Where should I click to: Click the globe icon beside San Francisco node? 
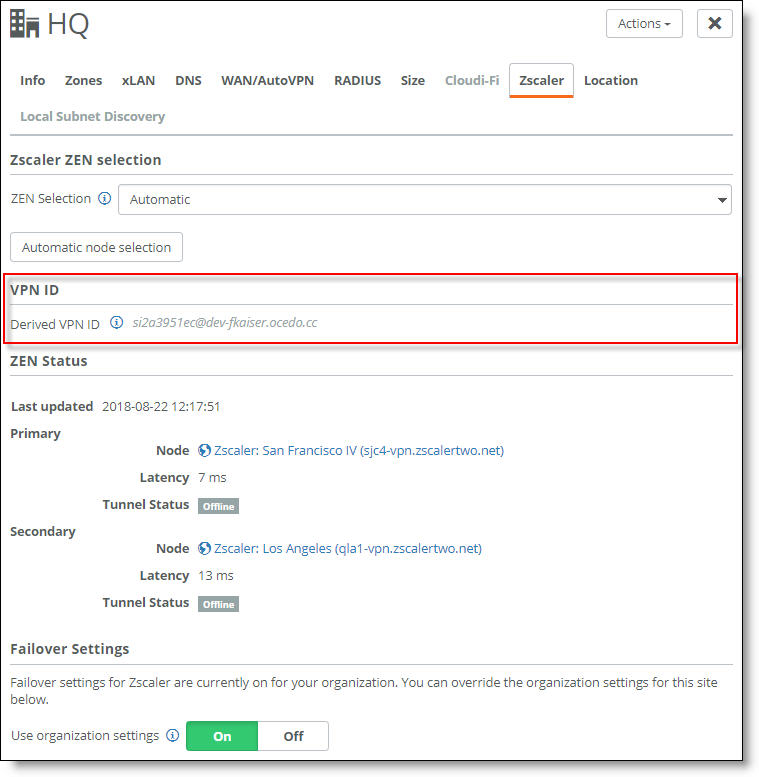[204, 450]
